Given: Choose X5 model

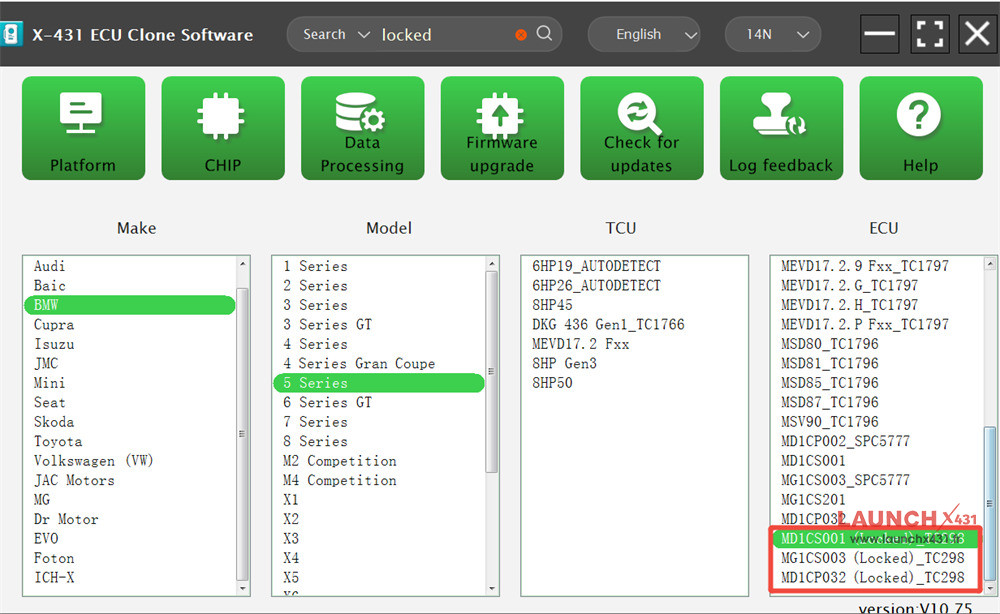Looking at the screenshot, I should (x=291, y=578).
